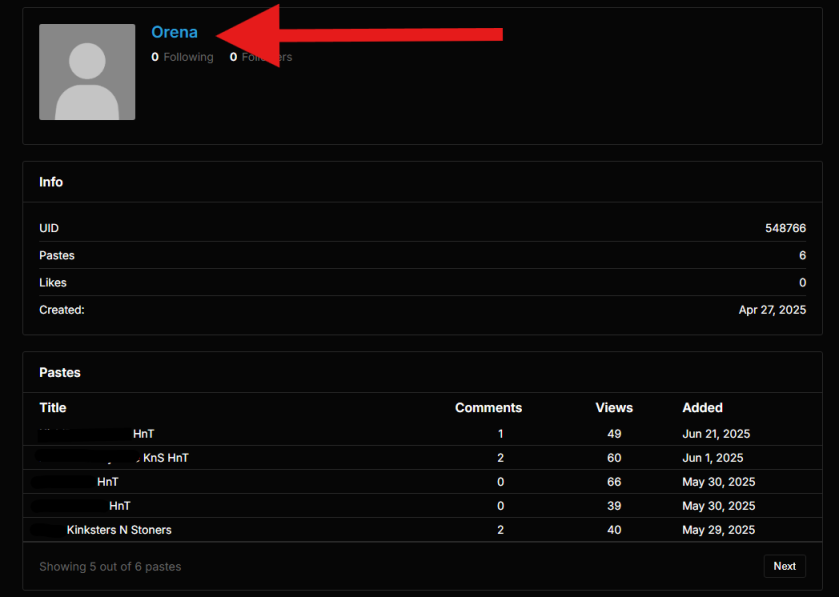Screen dimensions: 839x597
Task: Select the Comments column header
Action: pyautogui.click(x=489, y=408)
